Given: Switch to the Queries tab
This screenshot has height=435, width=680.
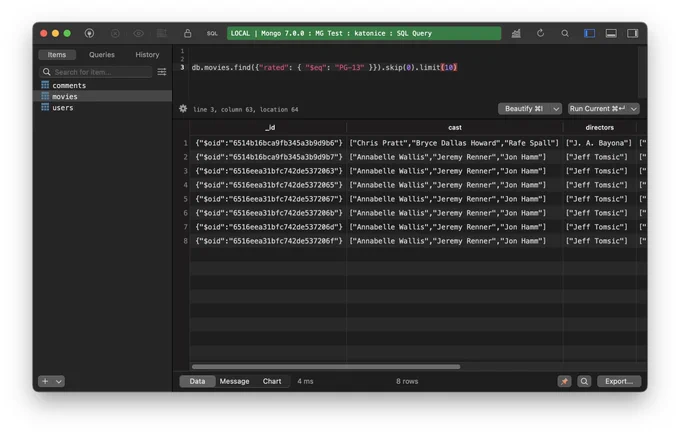Looking at the screenshot, I should 102,55.
